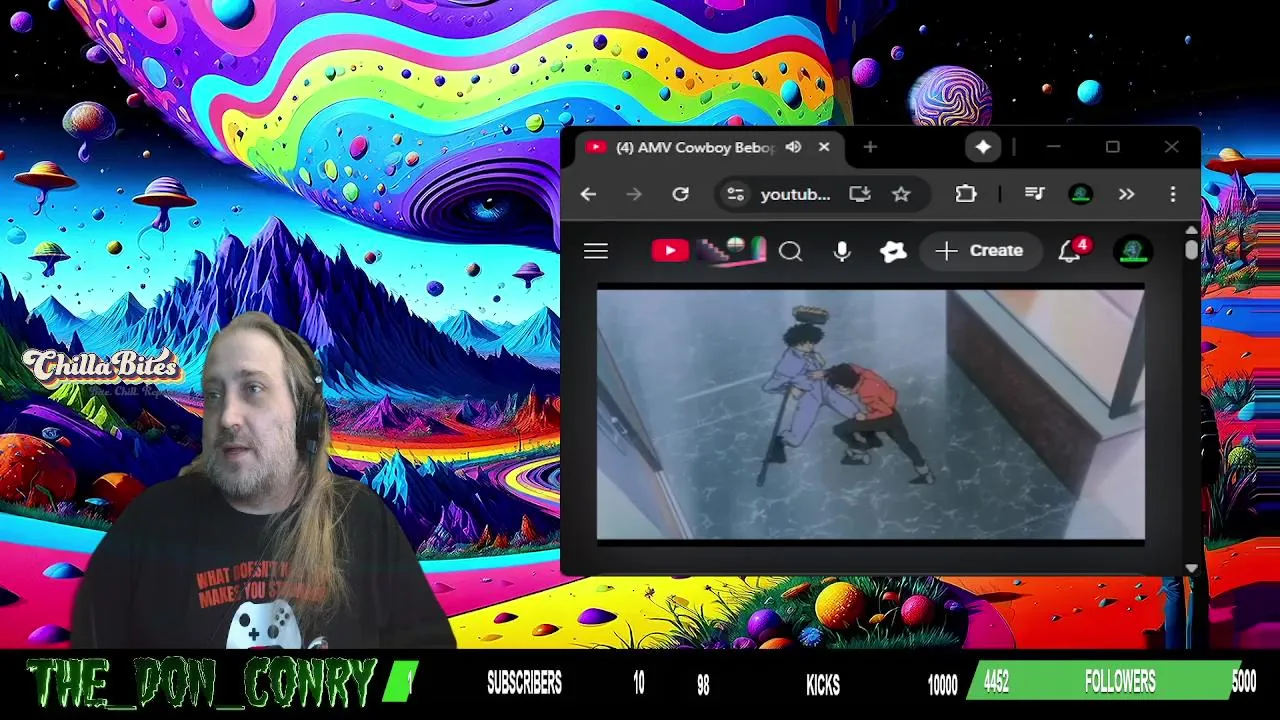
Task: Open YouTube search via the magnifier icon
Action: tap(791, 251)
